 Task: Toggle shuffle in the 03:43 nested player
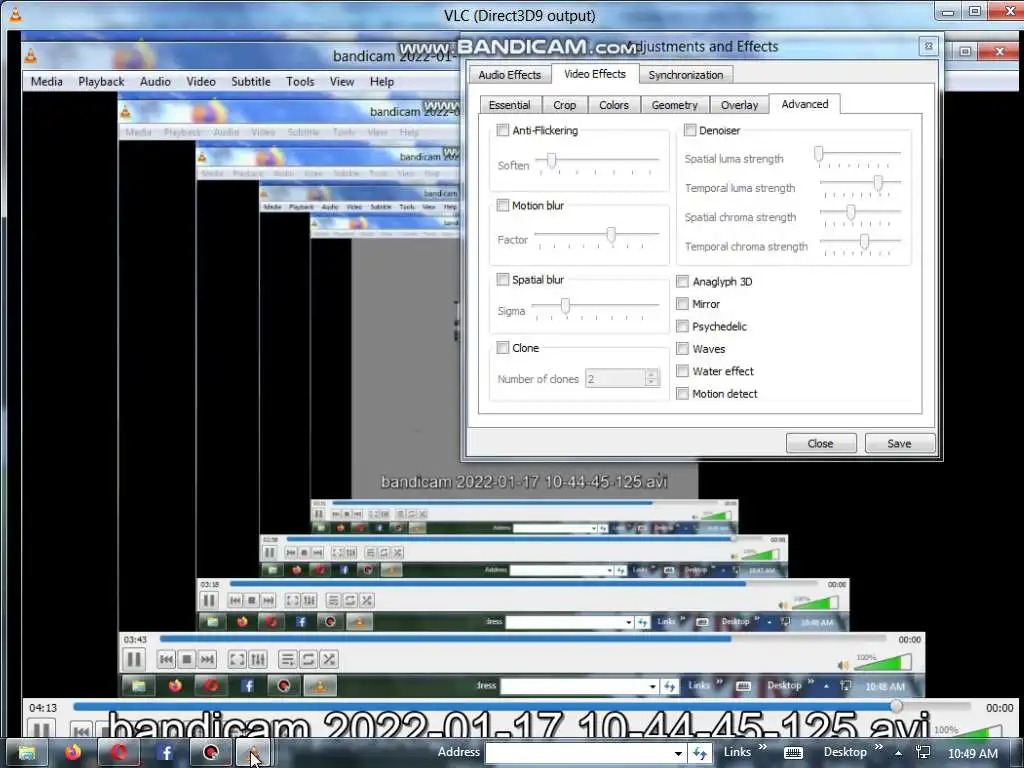[329, 660]
